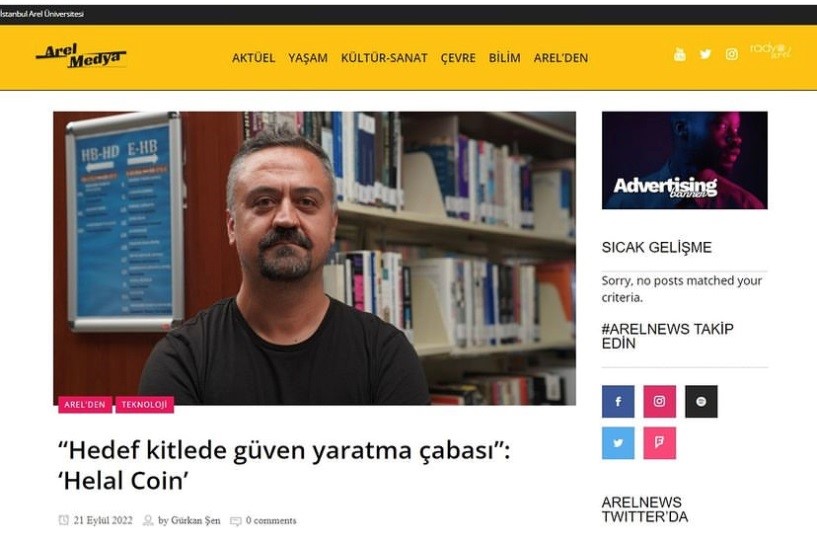Click the Advertising banner image
Screen dimensions: 817x544
coord(685,160)
